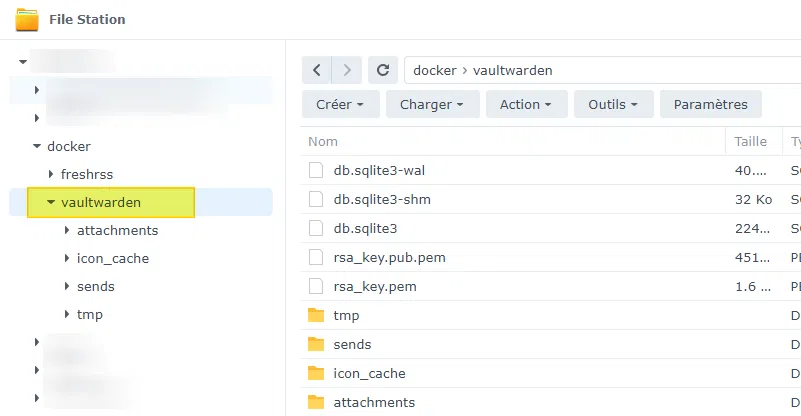
Task: Select the db.sqlite3-shm file name
Action: 382,199
